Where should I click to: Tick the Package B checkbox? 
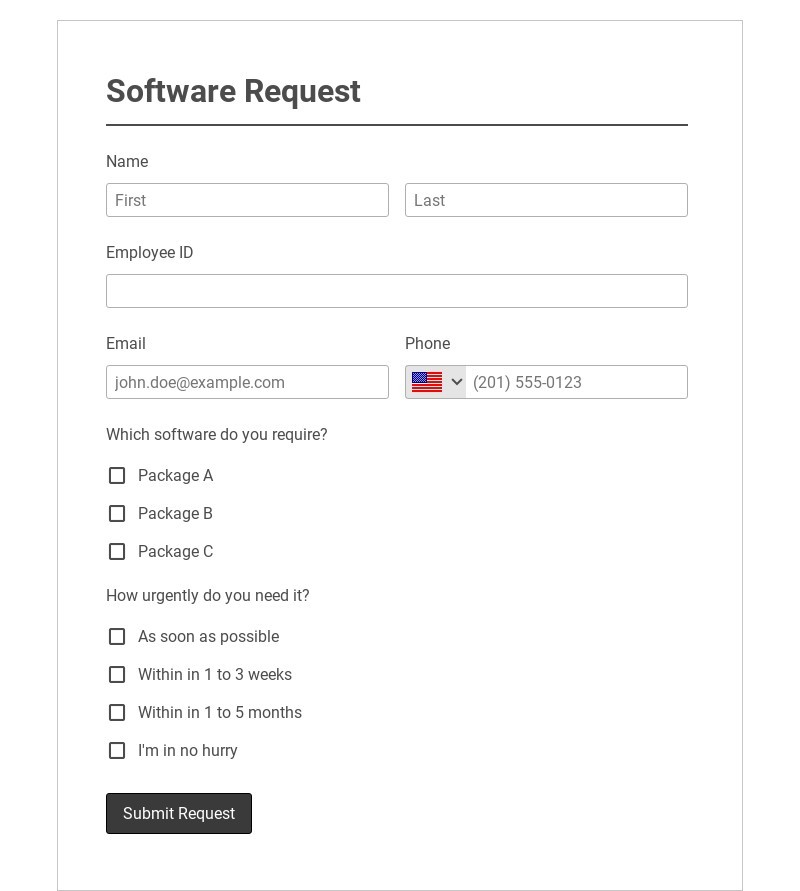point(117,514)
